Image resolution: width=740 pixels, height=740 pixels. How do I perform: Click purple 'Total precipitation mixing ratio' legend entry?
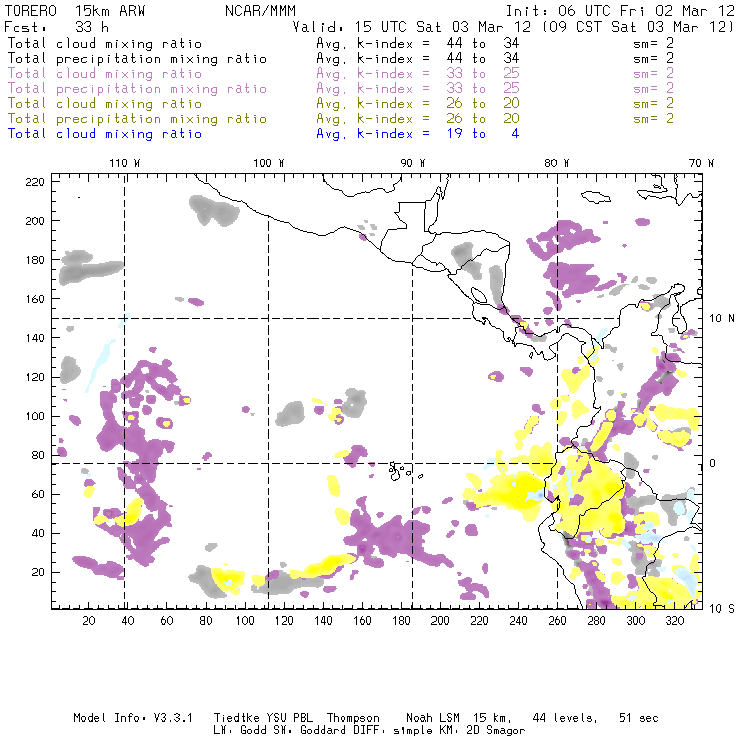[137, 89]
